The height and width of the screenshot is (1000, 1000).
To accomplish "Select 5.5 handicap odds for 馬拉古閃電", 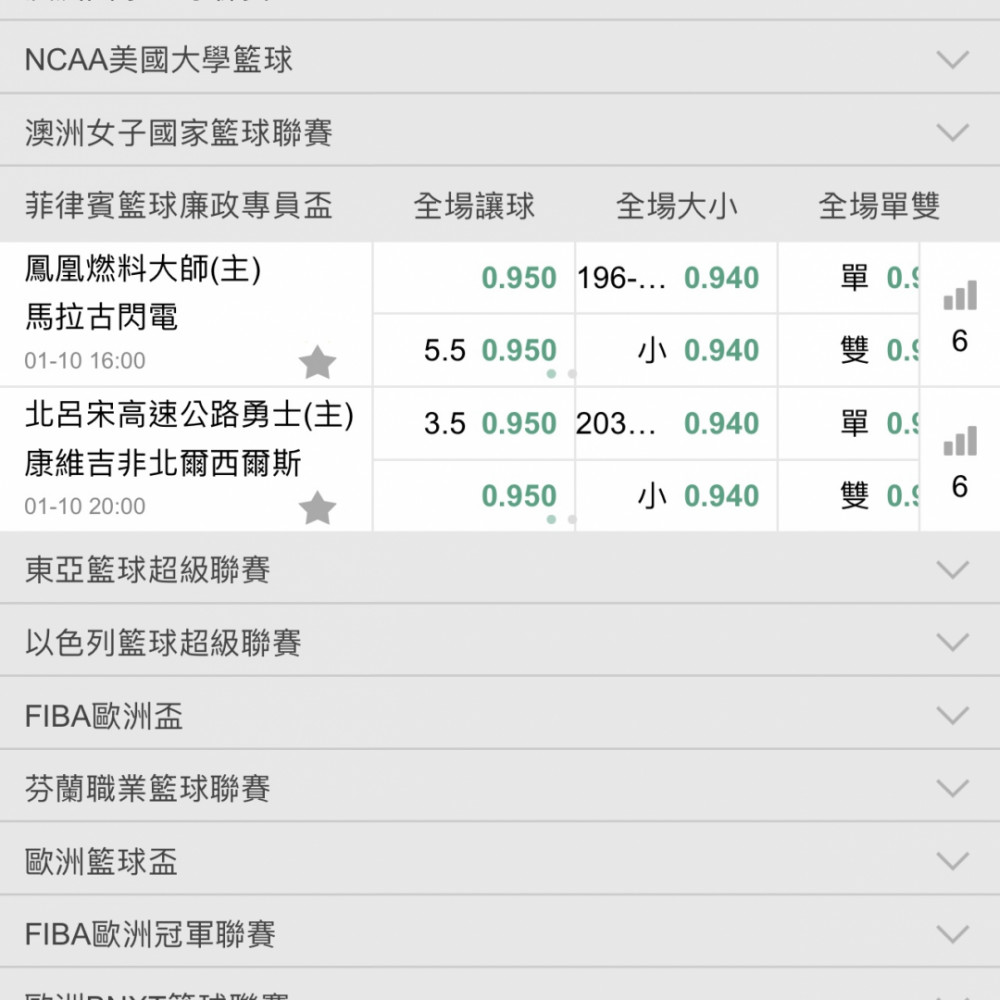I will point(474,350).
